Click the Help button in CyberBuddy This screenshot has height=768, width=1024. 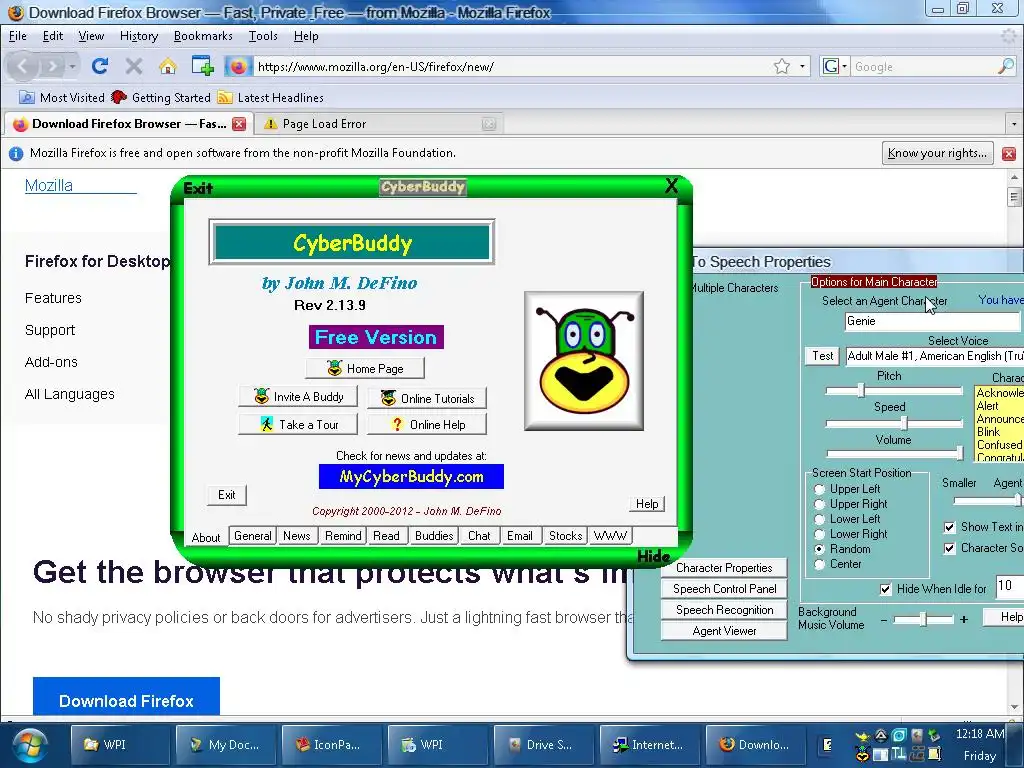[647, 504]
